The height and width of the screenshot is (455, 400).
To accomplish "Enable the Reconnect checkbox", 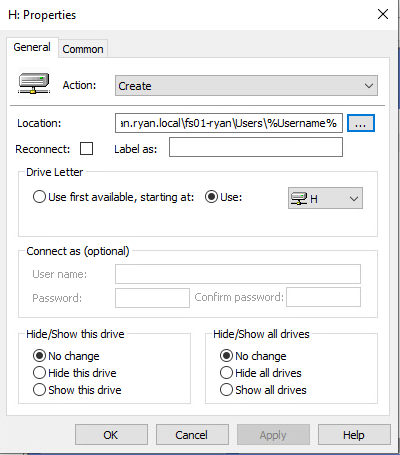I will [x=87, y=149].
